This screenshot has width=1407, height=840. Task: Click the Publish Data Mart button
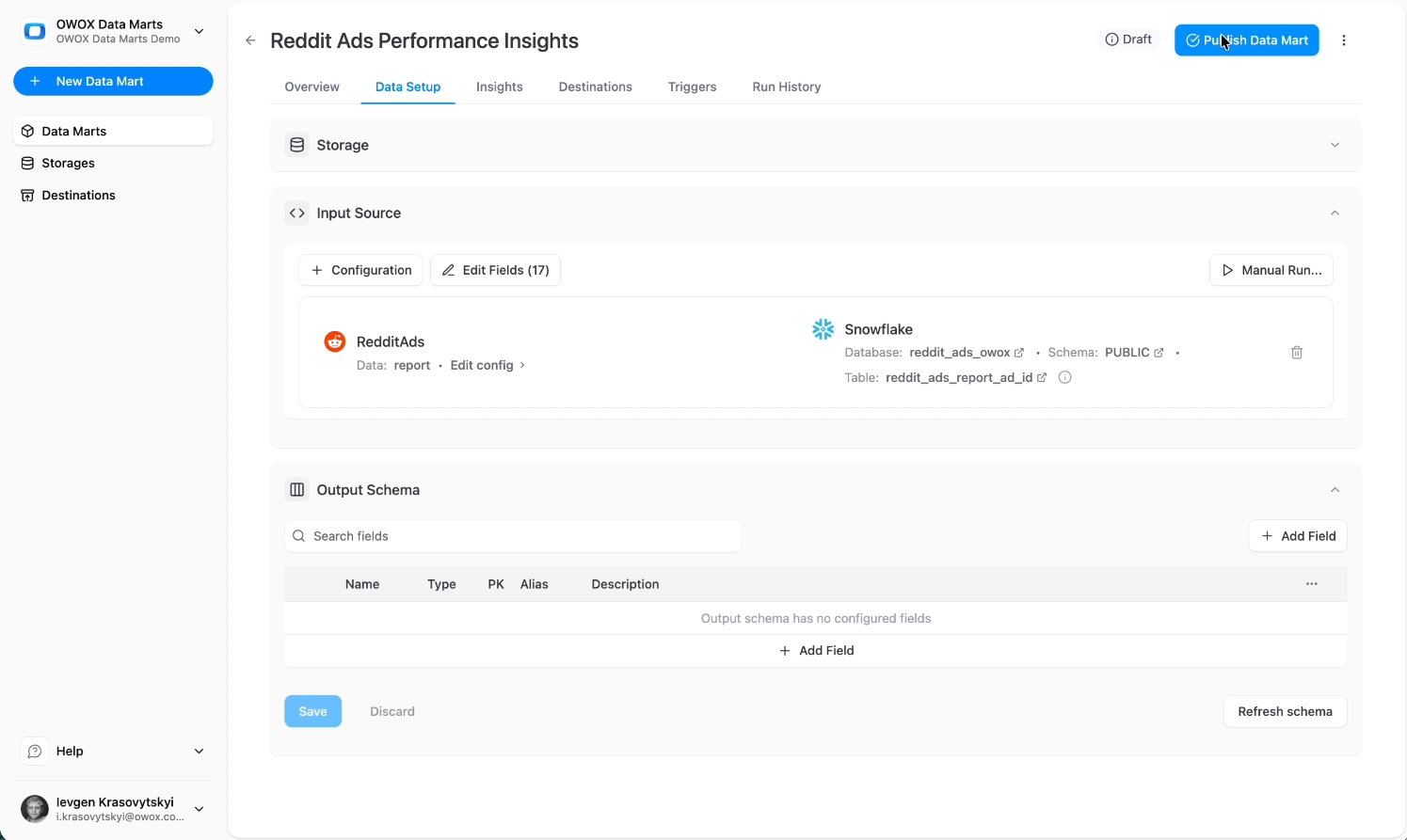[x=1246, y=40]
